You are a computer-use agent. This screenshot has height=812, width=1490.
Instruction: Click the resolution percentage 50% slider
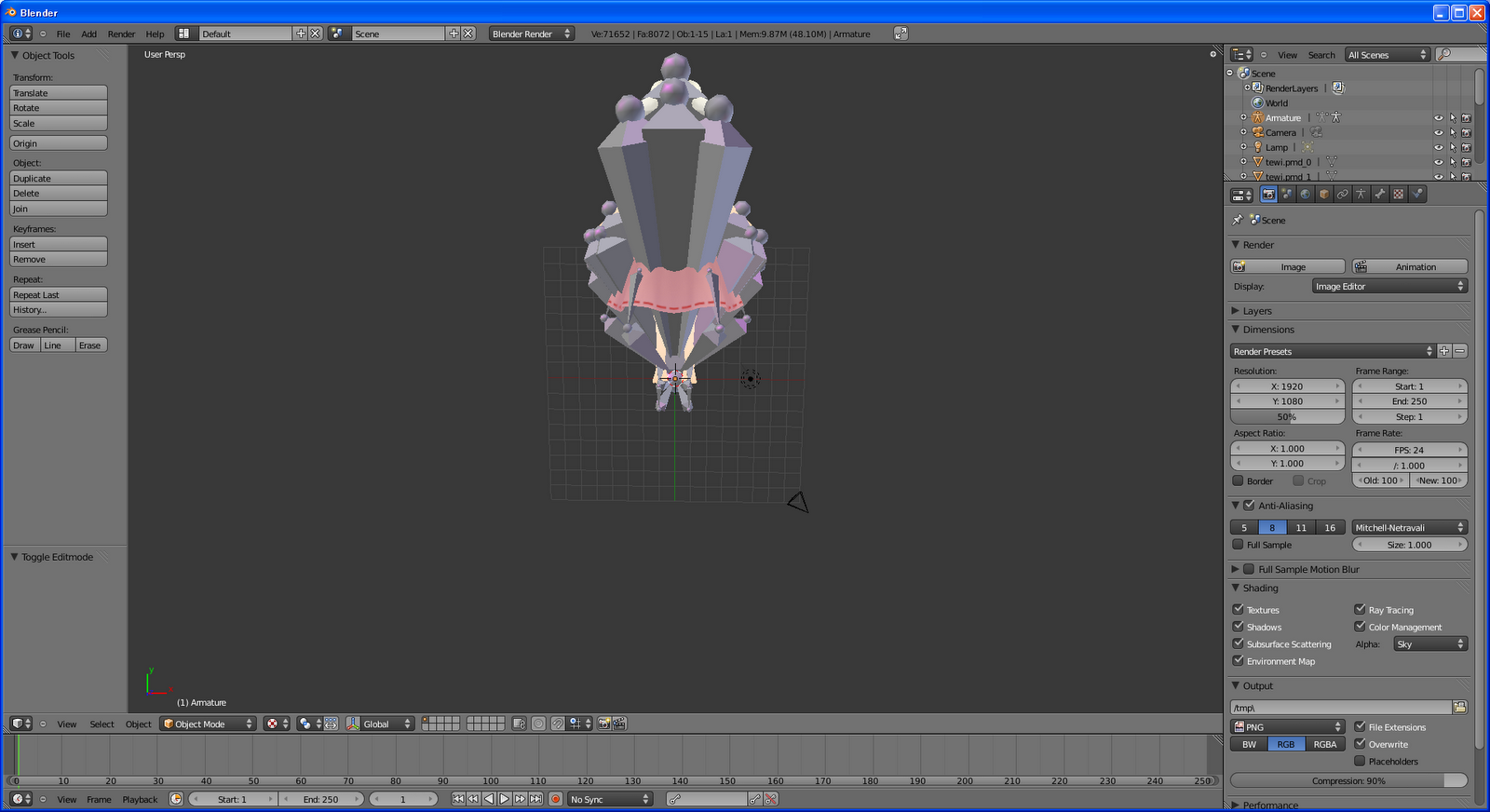tap(1288, 416)
